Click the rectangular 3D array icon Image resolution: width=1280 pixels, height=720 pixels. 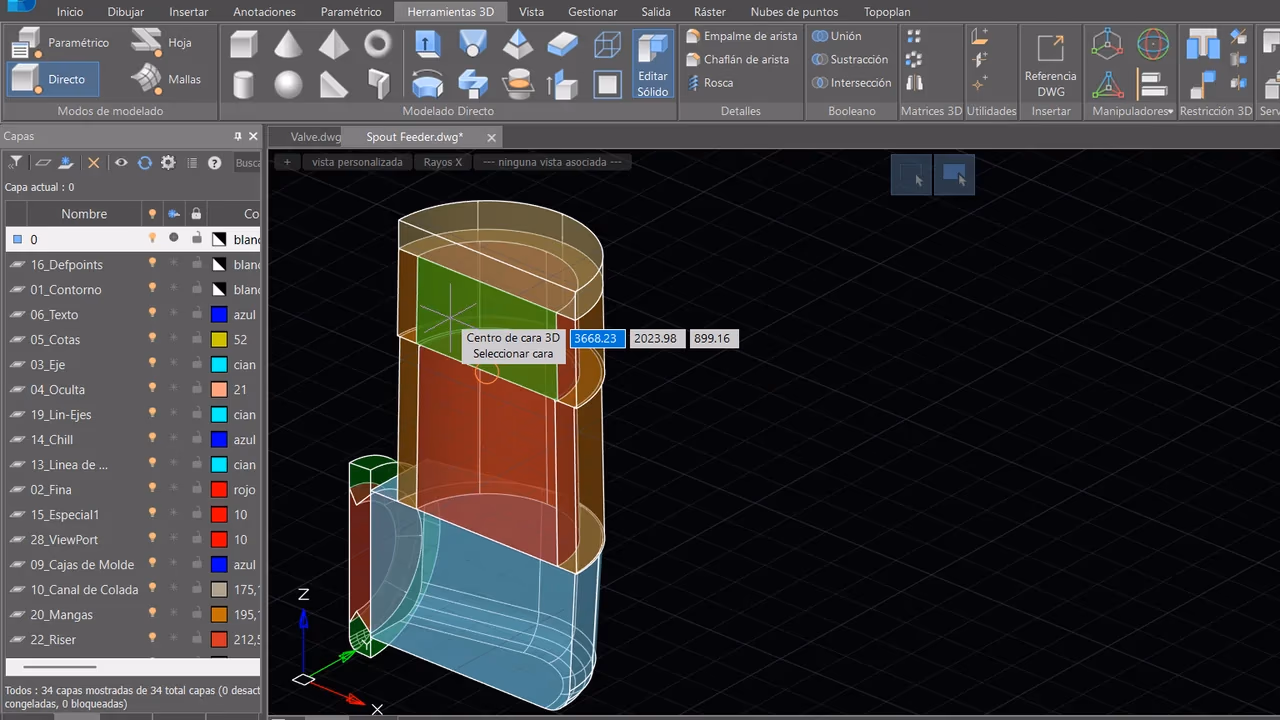click(x=914, y=37)
